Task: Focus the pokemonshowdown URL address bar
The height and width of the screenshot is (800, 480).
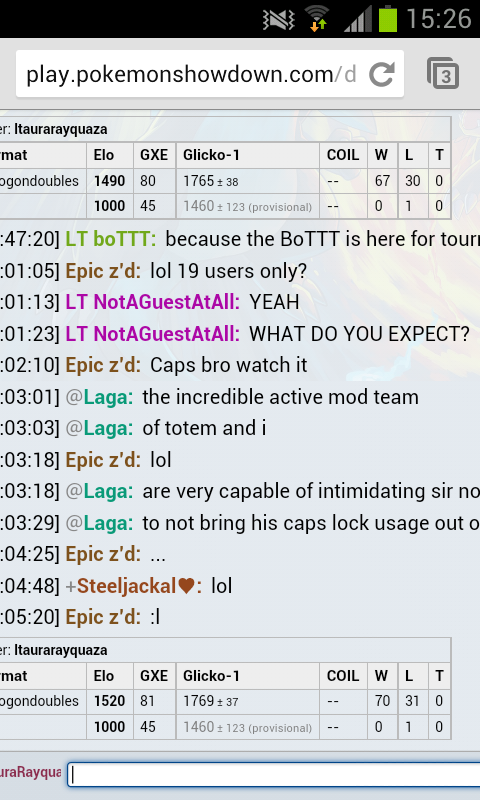Action: point(192,74)
